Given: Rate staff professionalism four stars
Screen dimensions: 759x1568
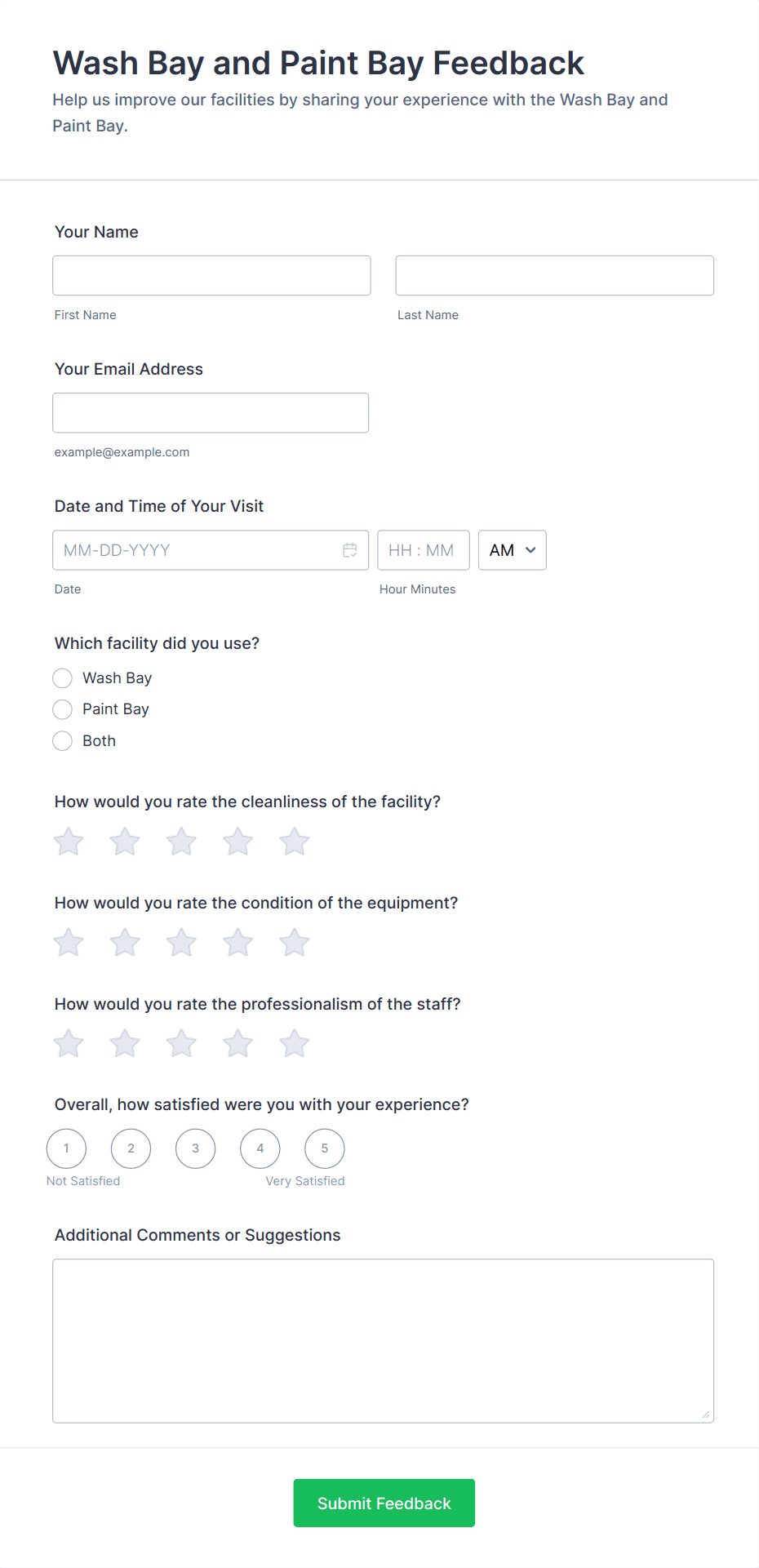Looking at the screenshot, I should [x=238, y=1043].
